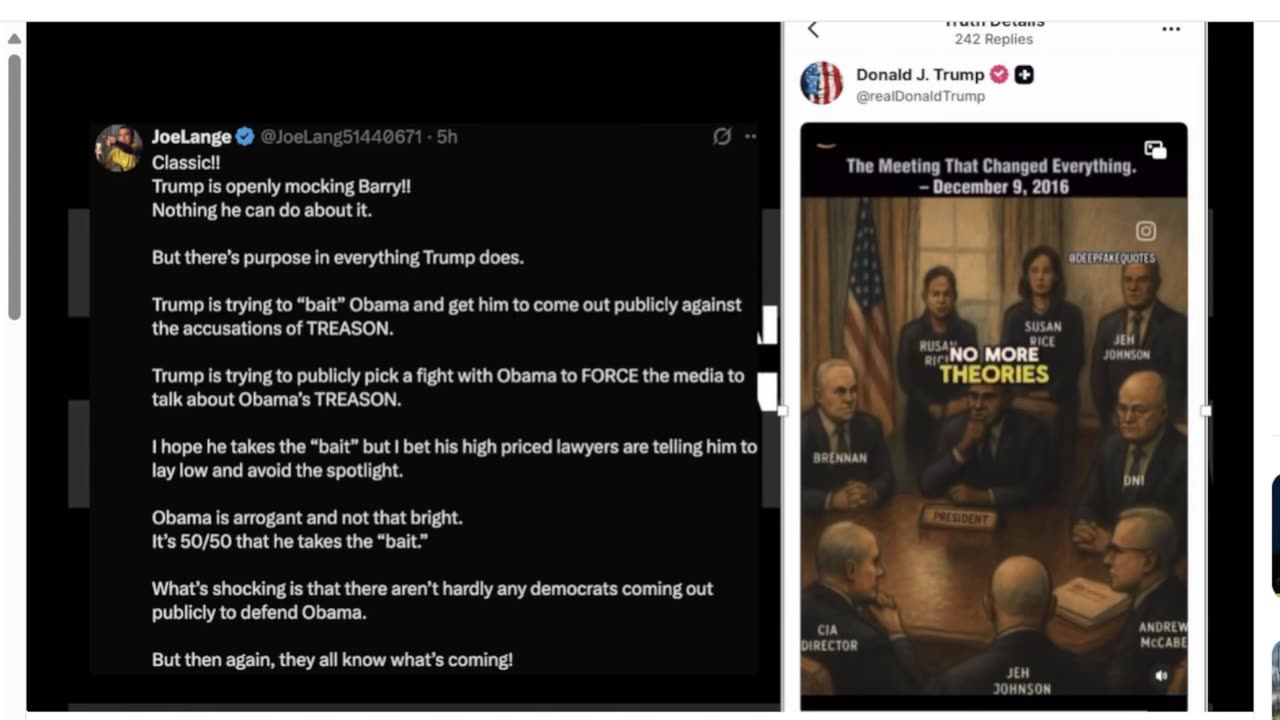Open the @JoeLang51440671 handle link
Screen dimensions: 1280x720
pyautogui.click(x=341, y=137)
